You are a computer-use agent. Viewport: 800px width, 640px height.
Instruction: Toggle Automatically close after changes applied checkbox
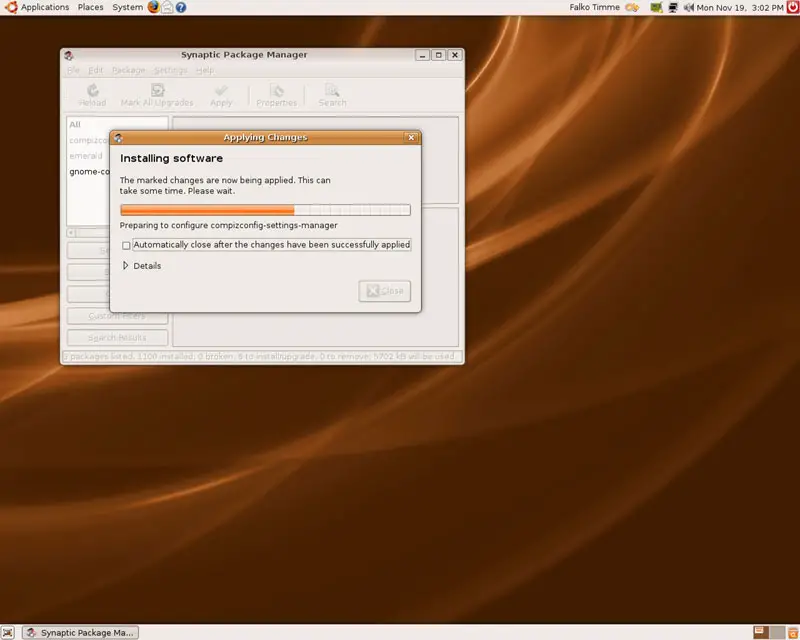click(126, 245)
